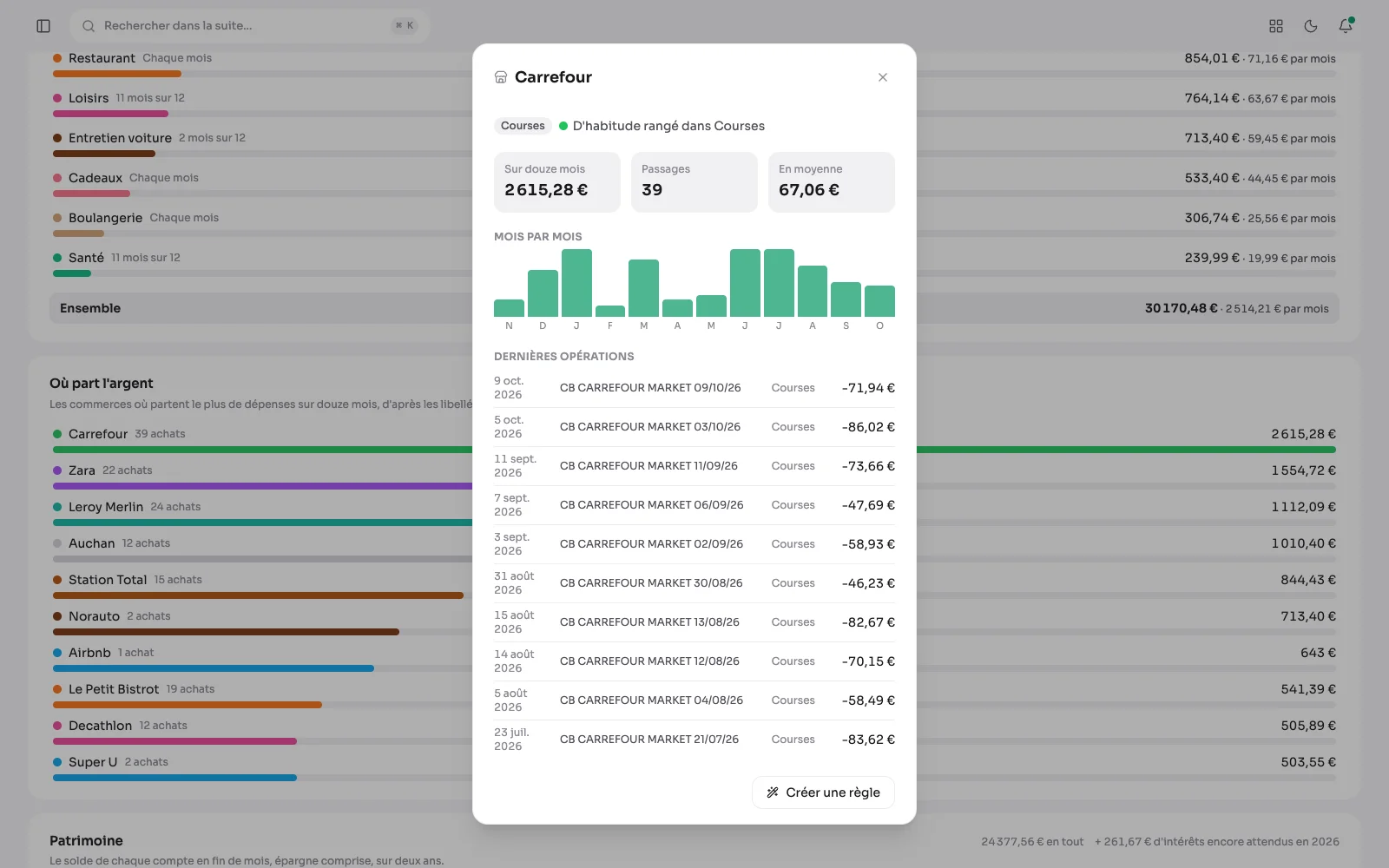Select transaction CB CARREFOUR MARKET 21/07/26

694,740
